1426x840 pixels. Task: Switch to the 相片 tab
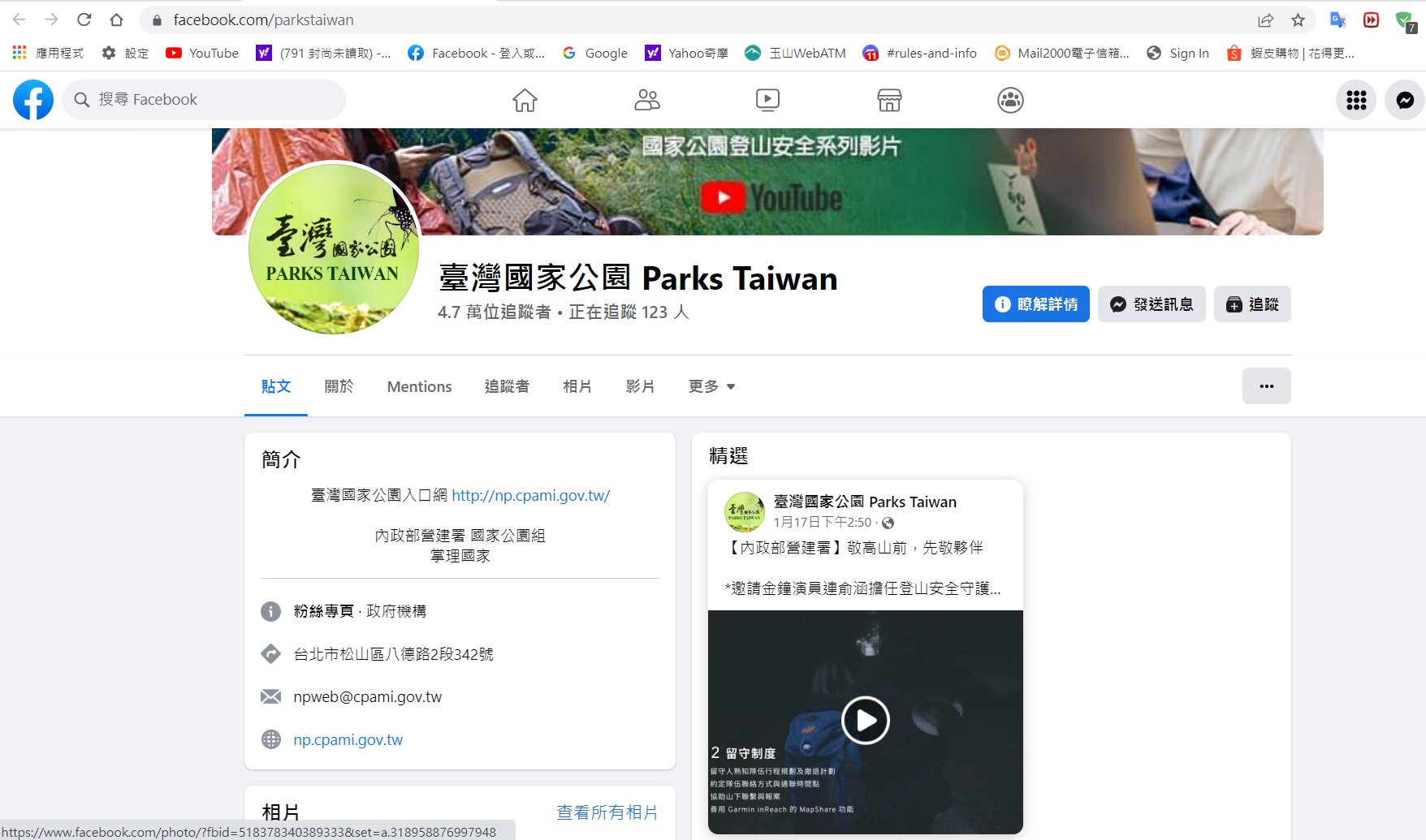pyautogui.click(x=577, y=386)
